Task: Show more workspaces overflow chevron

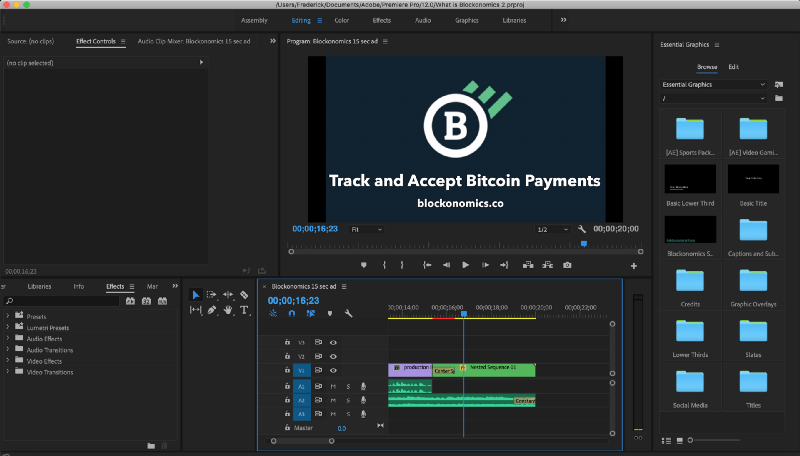Action: tap(563, 20)
